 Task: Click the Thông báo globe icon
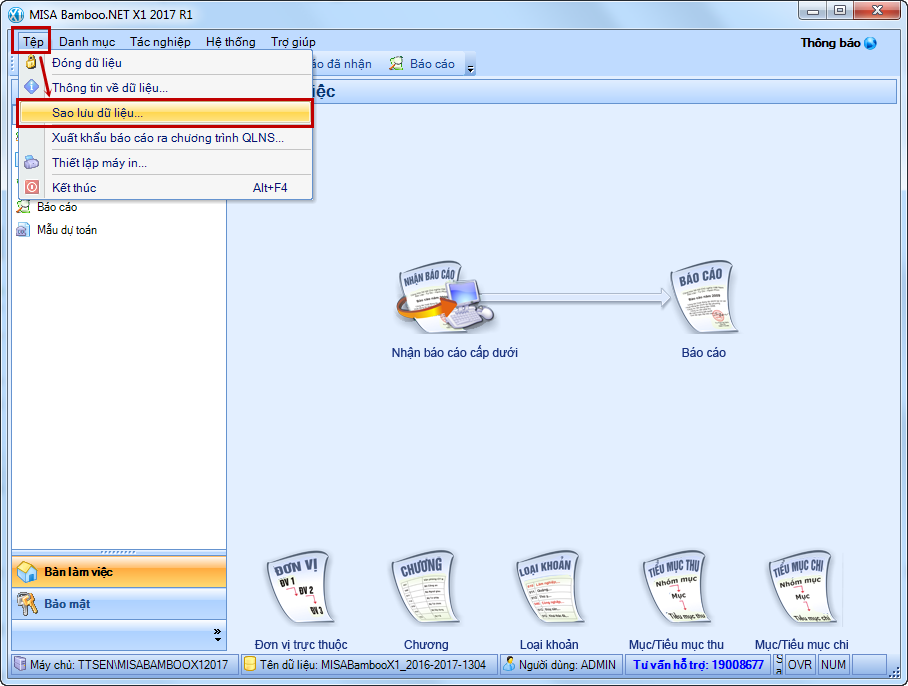(x=870, y=43)
